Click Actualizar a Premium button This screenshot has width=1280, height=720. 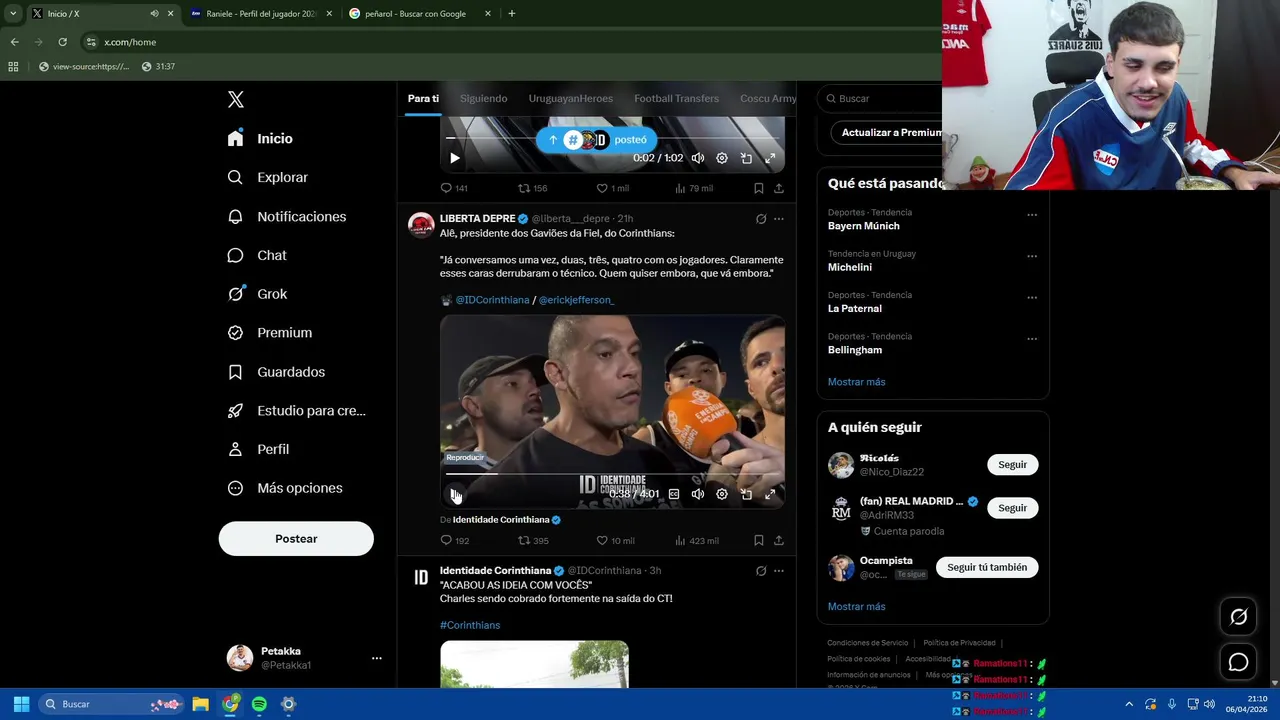[886, 132]
